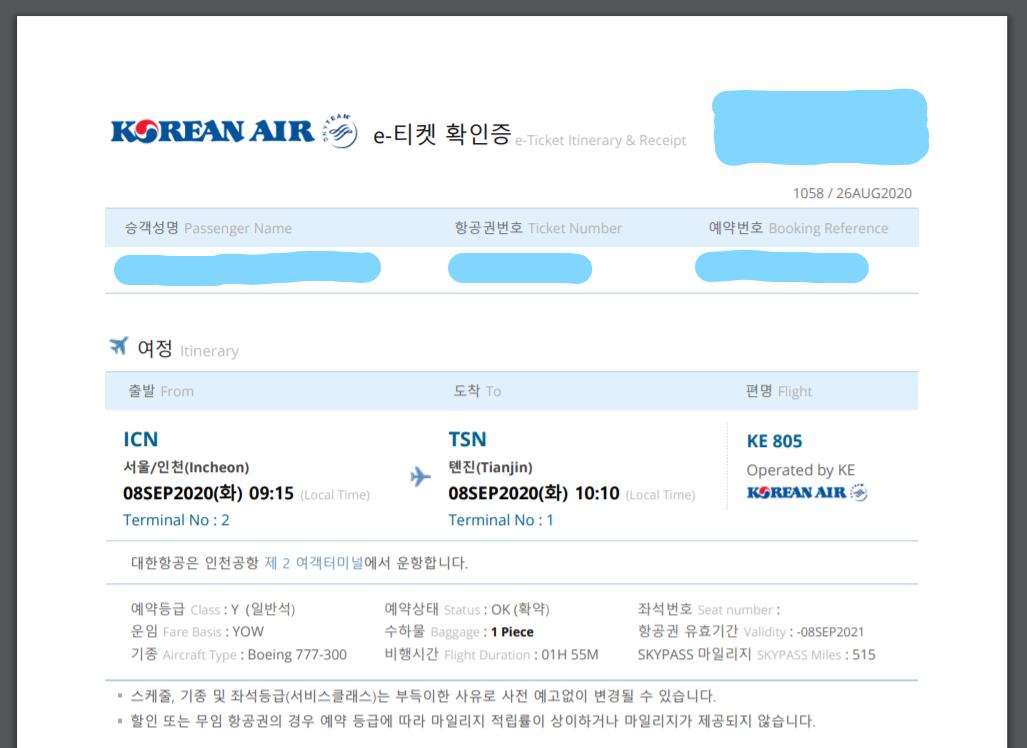Click the SkyTeam emblem beside the logo

point(340,130)
